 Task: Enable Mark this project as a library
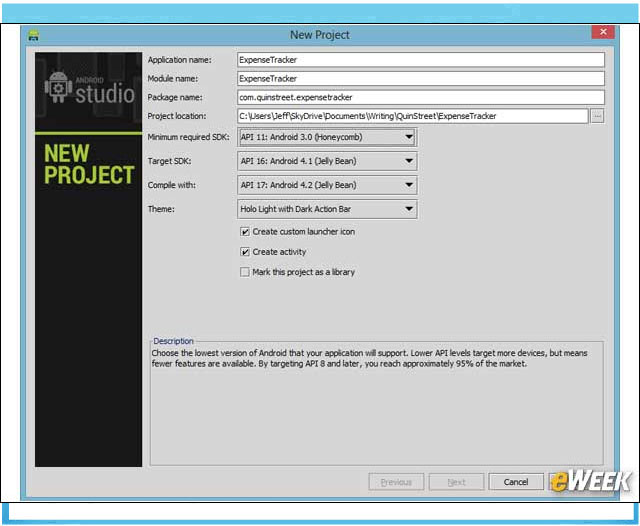pyautogui.click(x=244, y=272)
